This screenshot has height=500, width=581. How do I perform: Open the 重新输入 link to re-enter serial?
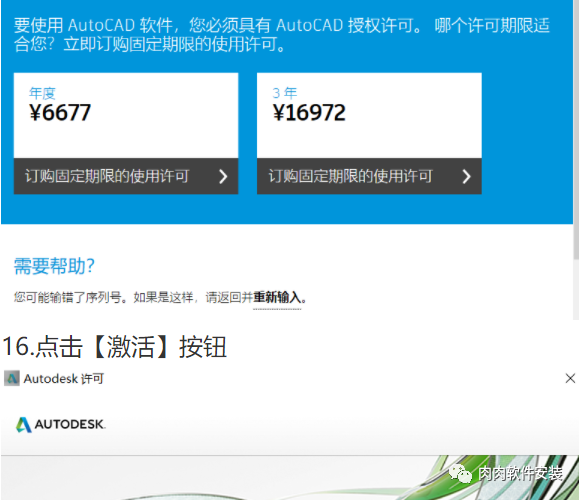277,297
